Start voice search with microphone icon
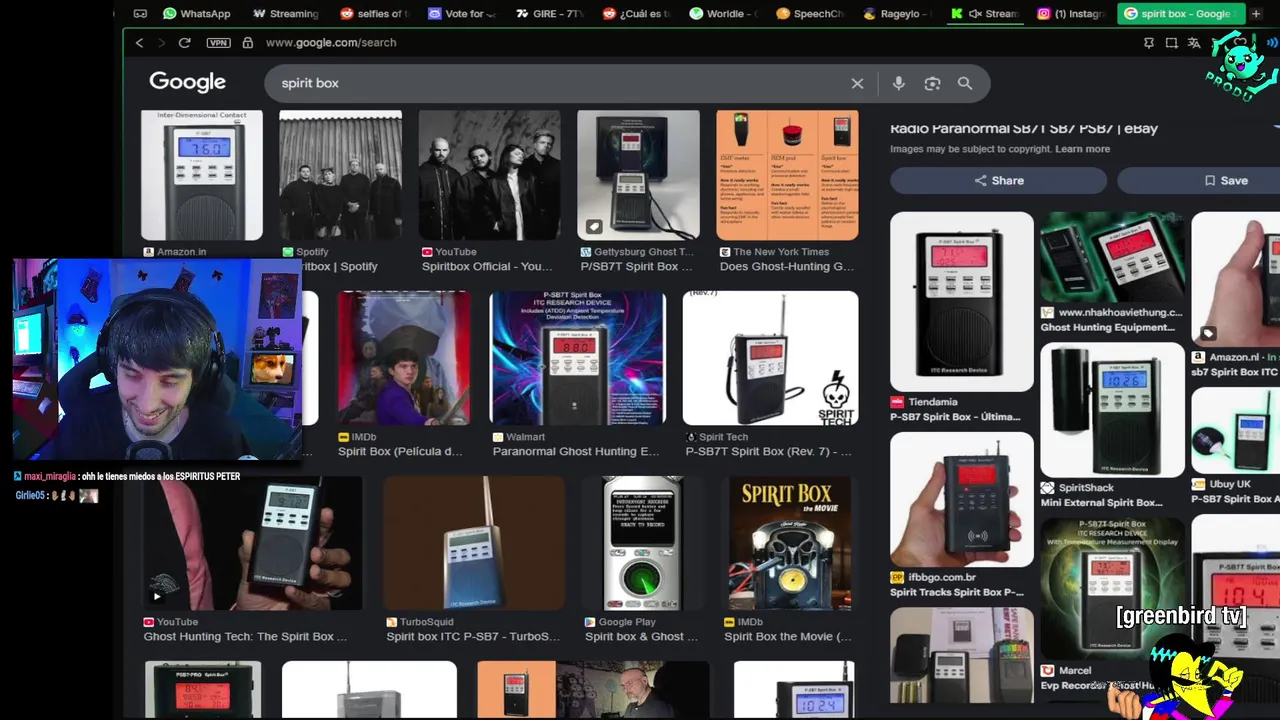The height and width of the screenshot is (720, 1280). (x=898, y=83)
